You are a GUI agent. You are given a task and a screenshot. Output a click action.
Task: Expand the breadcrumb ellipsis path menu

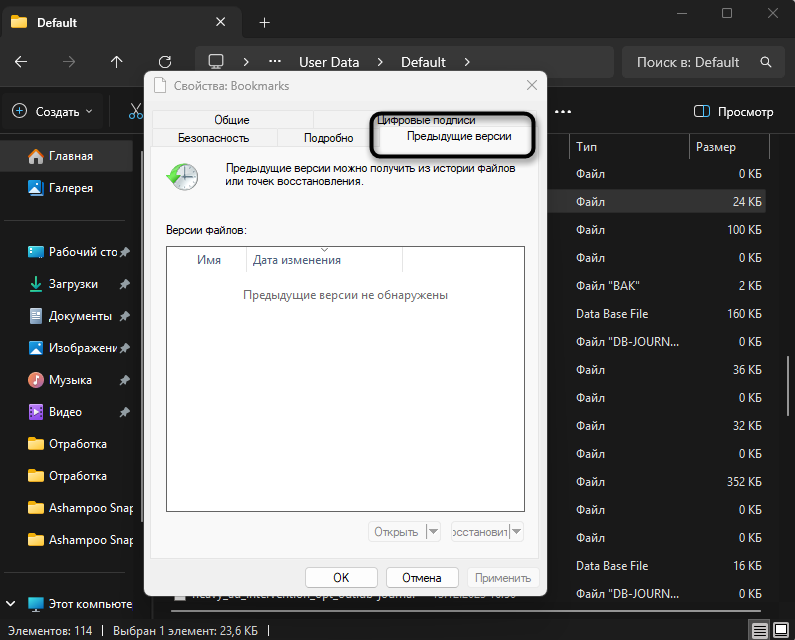pyautogui.click(x=275, y=62)
